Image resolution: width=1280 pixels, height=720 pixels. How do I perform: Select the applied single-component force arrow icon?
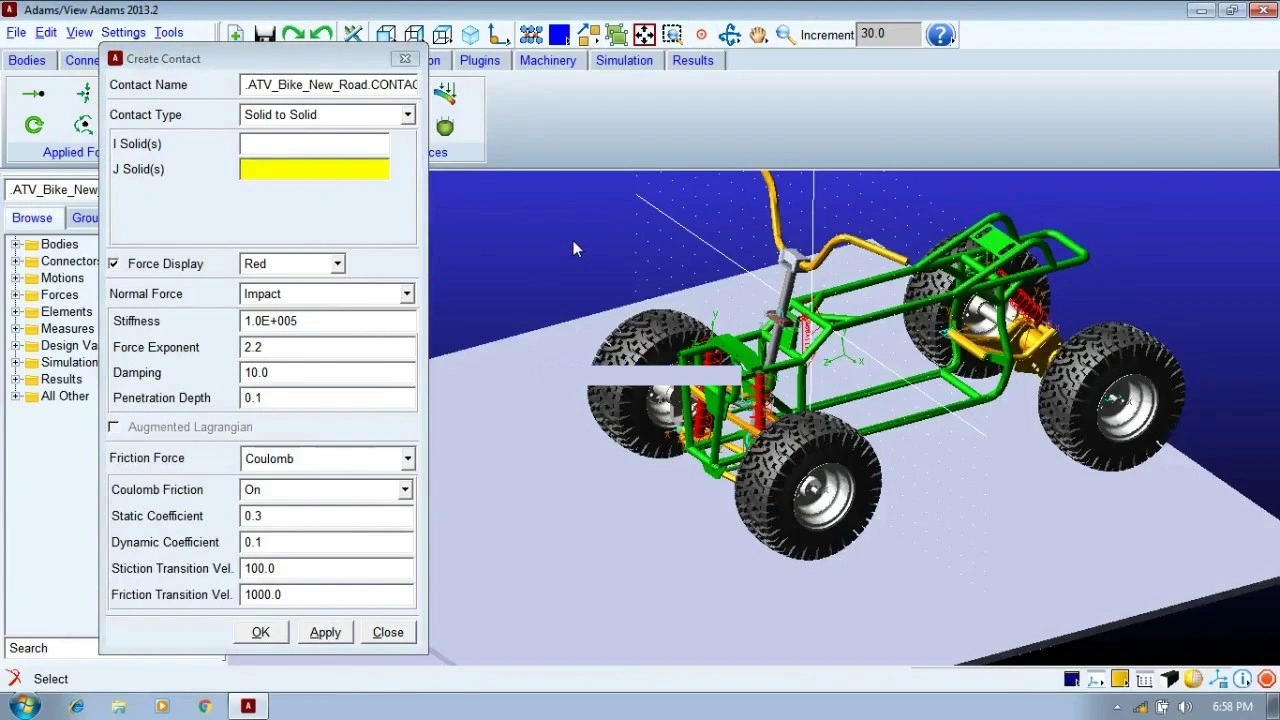(x=33, y=94)
